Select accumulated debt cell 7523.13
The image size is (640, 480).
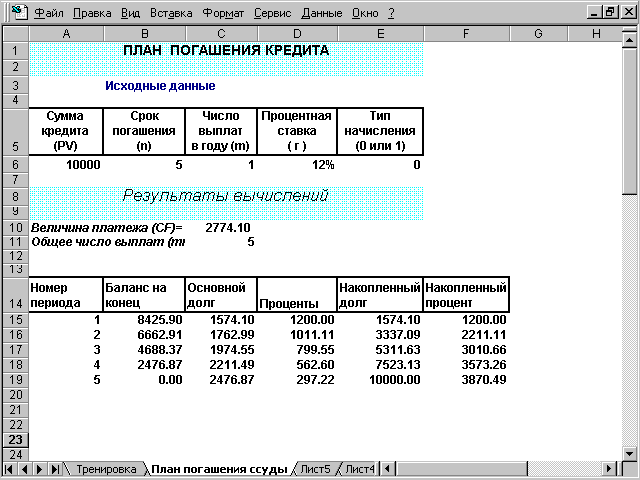(381, 365)
